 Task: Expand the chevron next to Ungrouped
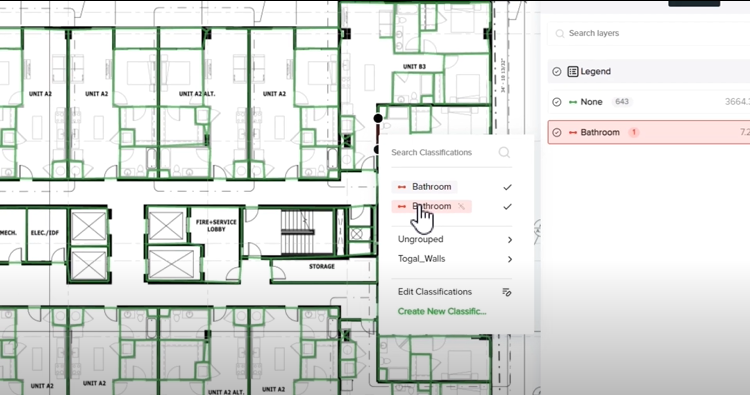pyautogui.click(x=510, y=240)
